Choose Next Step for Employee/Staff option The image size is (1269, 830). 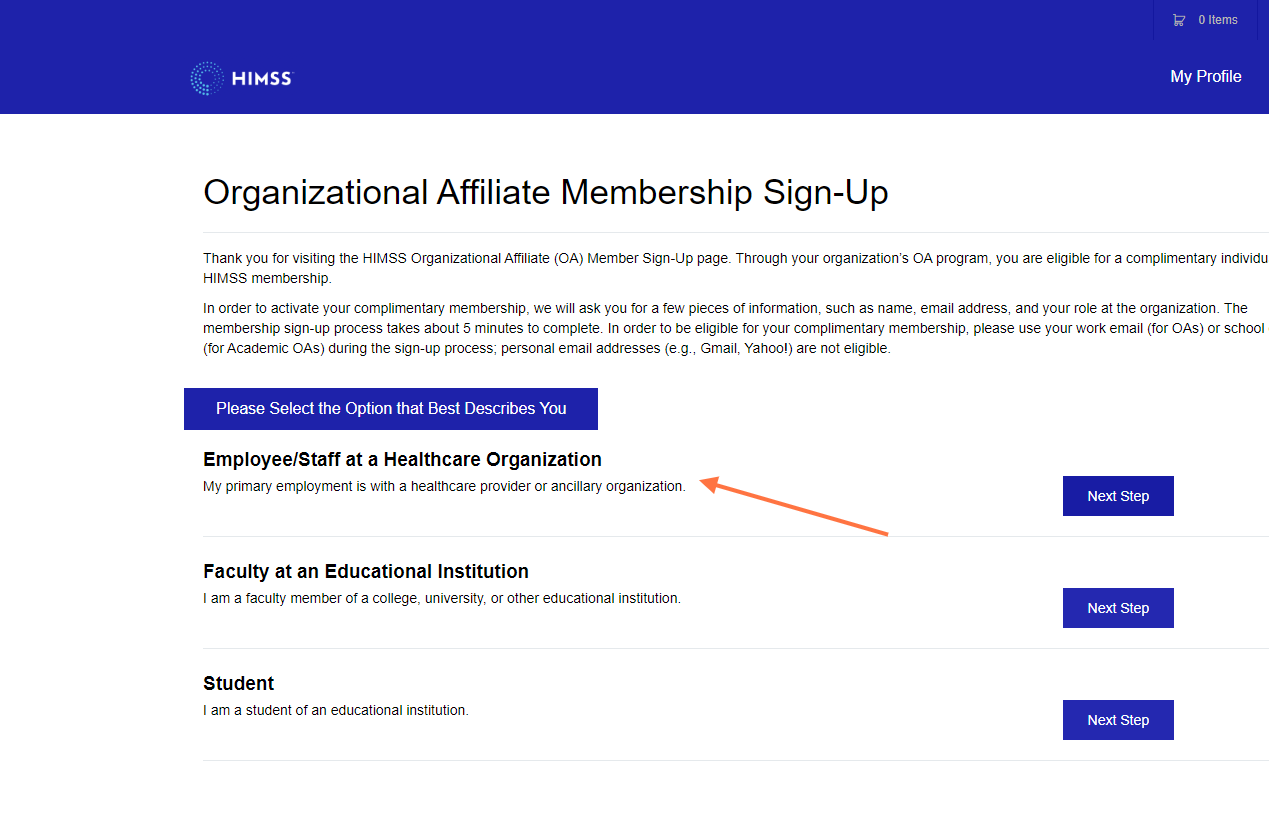click(x=1118, y=496)
